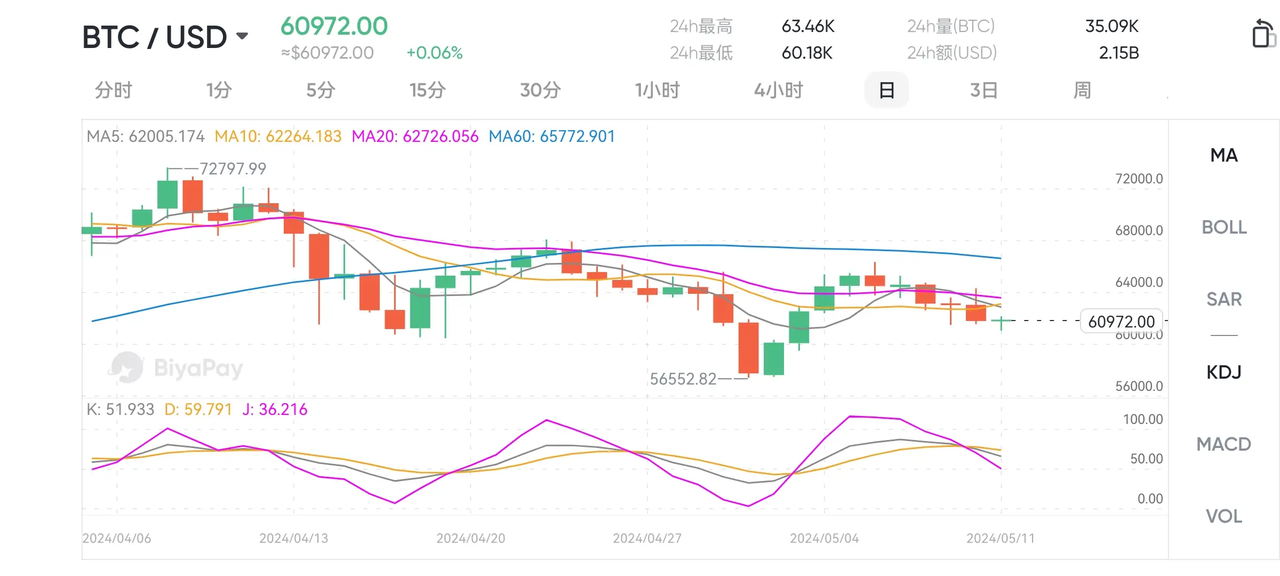Select the 15分 interval tab
The image size is (1280, 576).
pos(427,90)
